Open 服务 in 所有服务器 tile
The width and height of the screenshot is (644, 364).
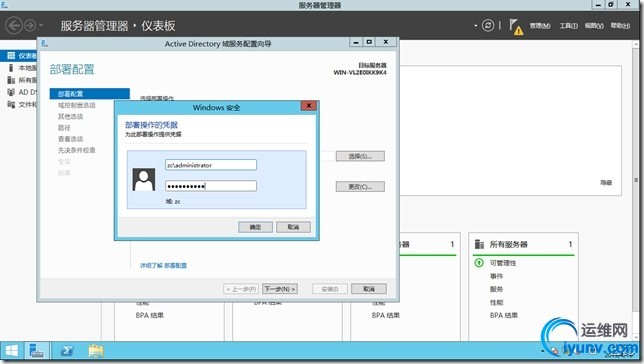tap(496, 289)
